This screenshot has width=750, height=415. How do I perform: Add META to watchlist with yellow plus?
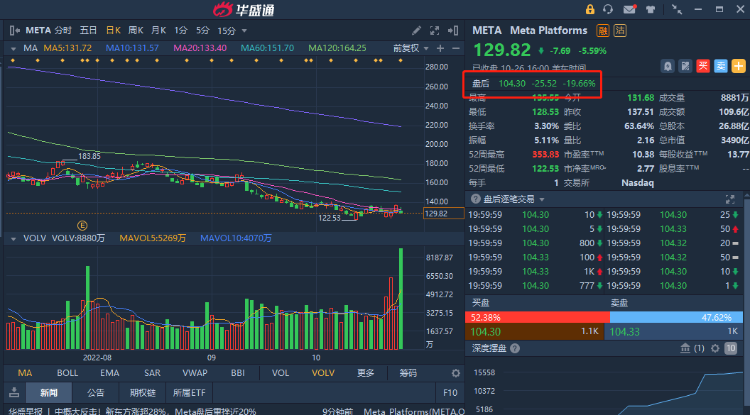point(739,66)
